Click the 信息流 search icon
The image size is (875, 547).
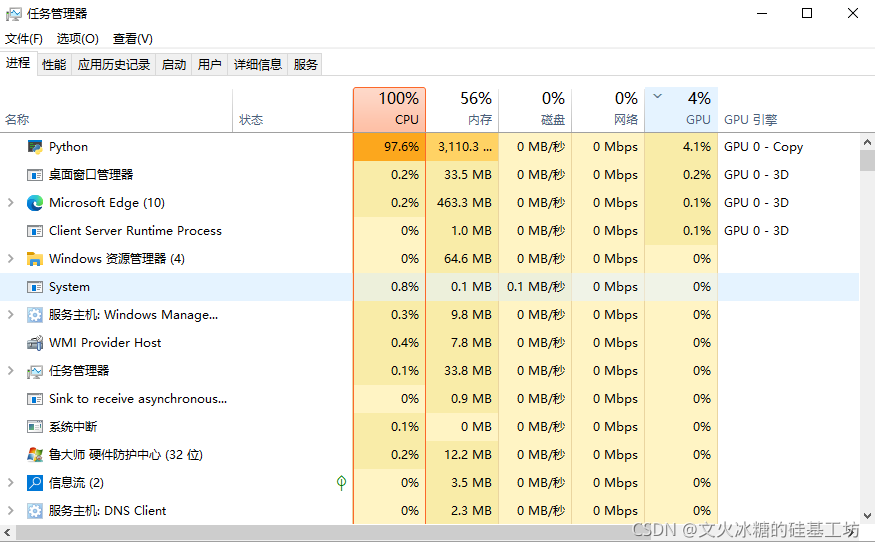35,483
